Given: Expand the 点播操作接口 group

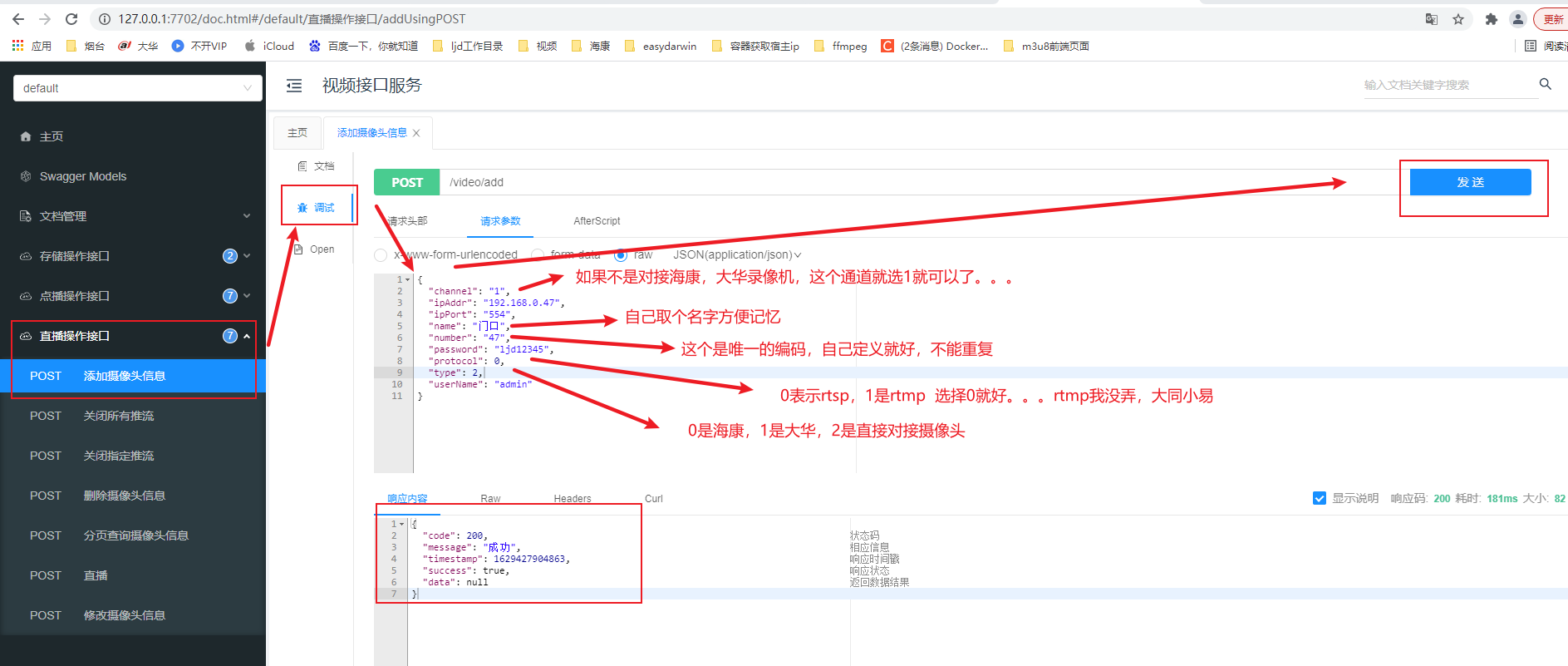Looking at the screenshot, I should point(133,296).
